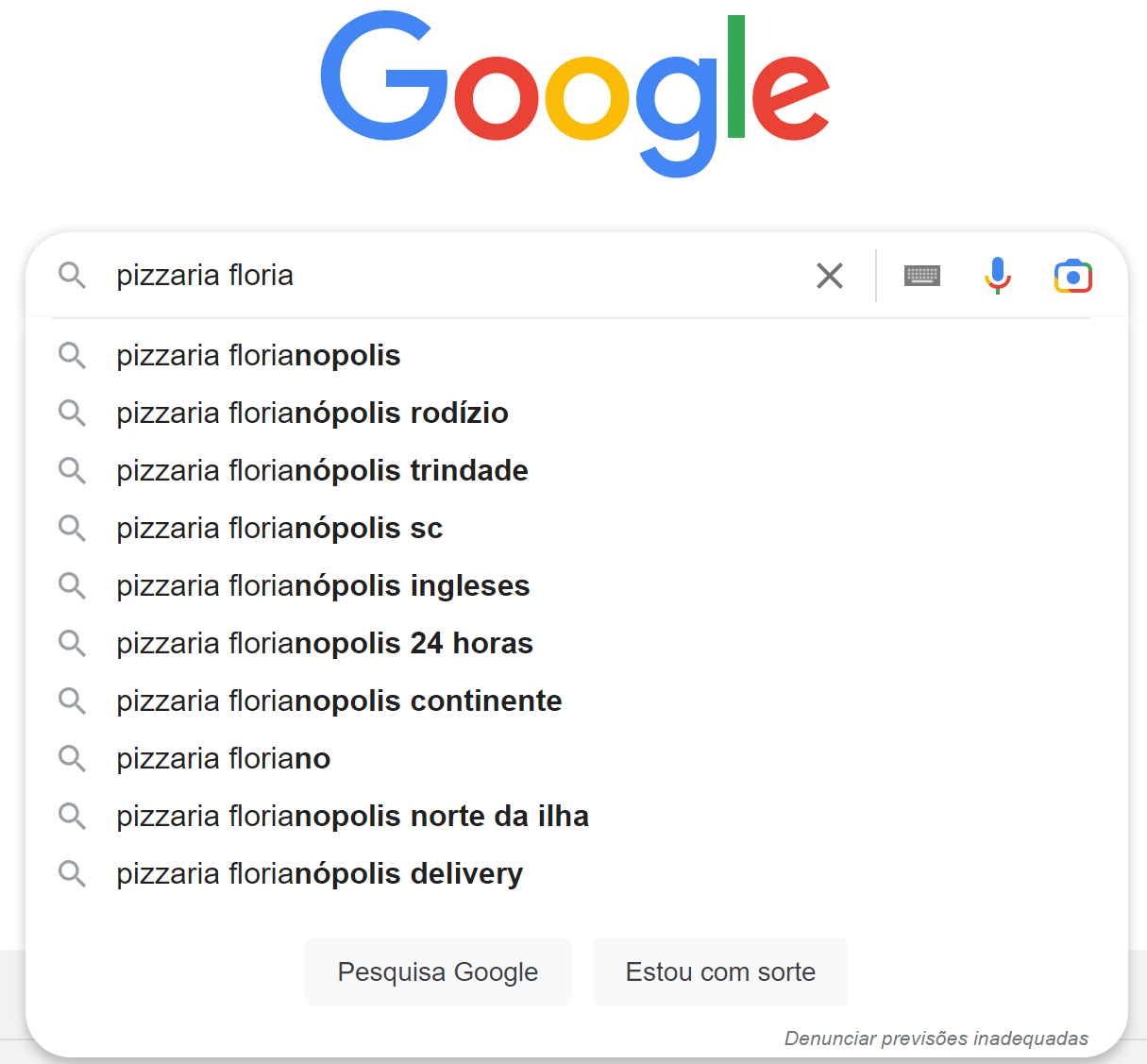
Task: Select suggestion 'pizzaria florianopolis 24 horas'
Action: pos(325,643)
